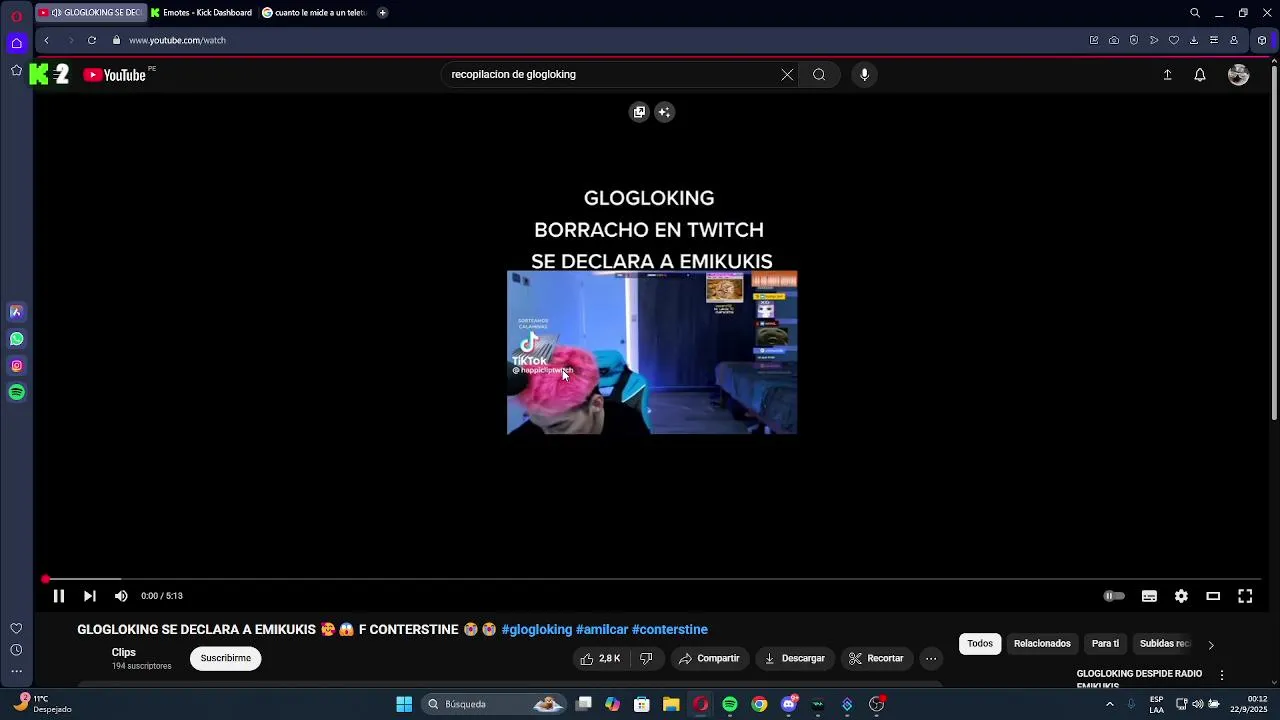Click the Recortar clip button
This screenshot has height=720, width=1280.
876,659
